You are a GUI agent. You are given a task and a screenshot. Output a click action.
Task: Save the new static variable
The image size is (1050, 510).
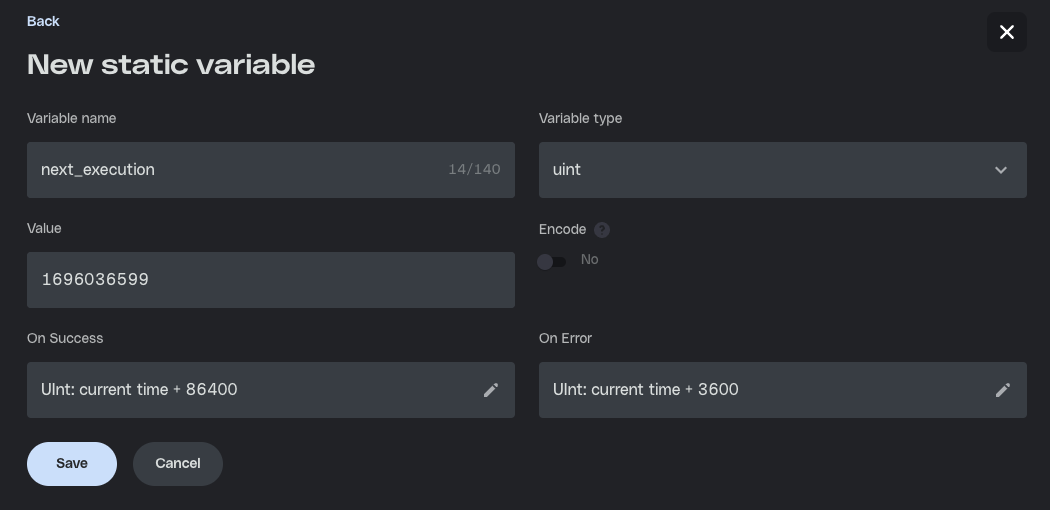click(x=72, y=464)
